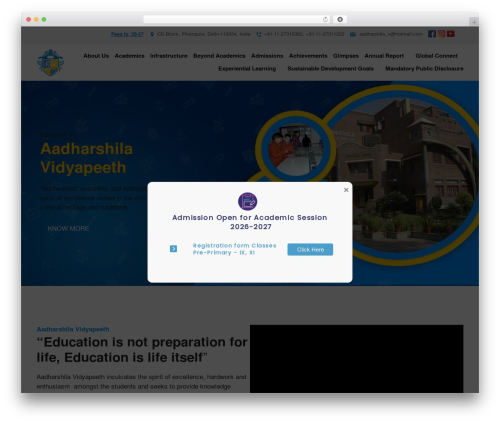This screenshot has width=500, height=423.
Task: Open the Global Connect menu
Action: (436, 56)
